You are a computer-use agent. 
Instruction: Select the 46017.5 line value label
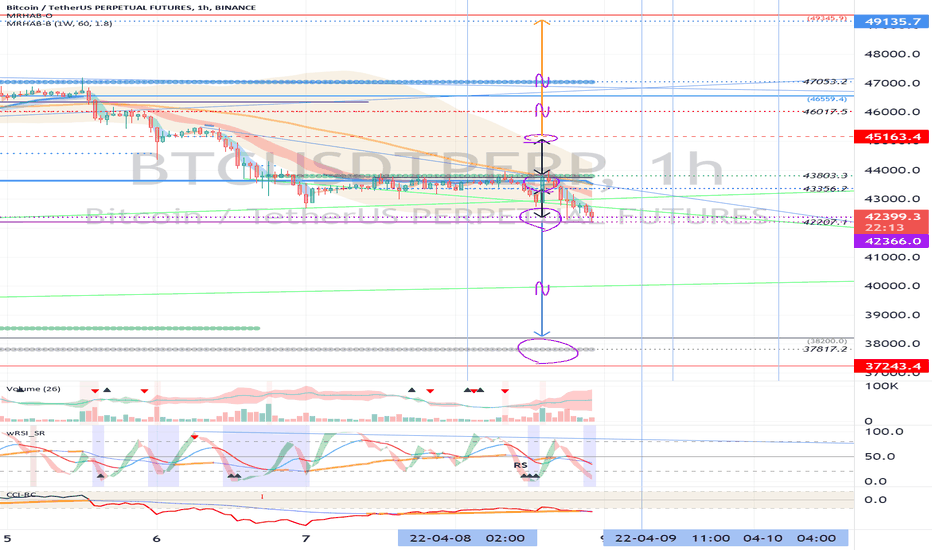pyautogui.click(x=824, y=111)
